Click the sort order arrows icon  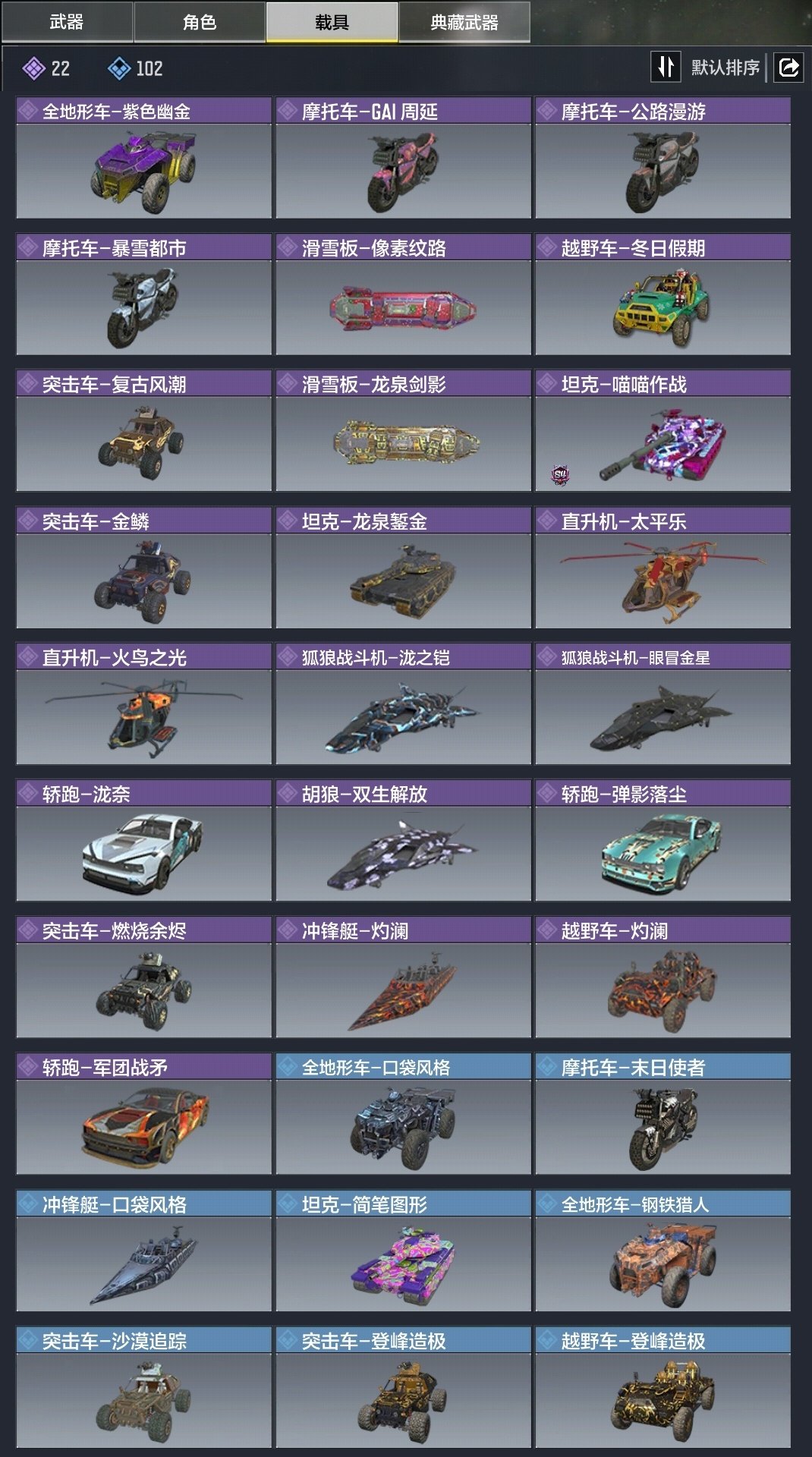pyautogui.click(x=666, y=68)
